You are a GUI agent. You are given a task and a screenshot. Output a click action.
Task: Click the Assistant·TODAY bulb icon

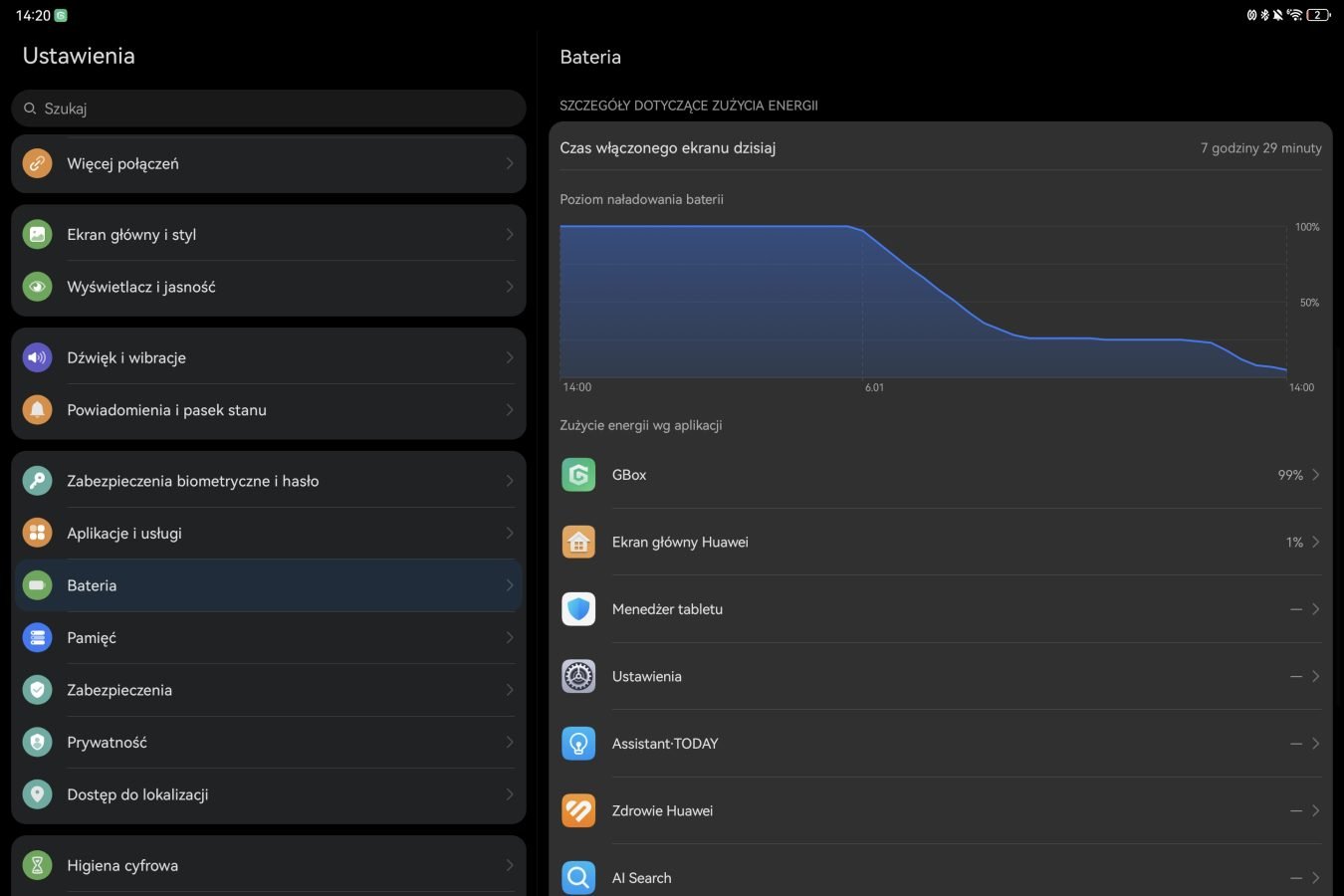(x=578, y=744)
